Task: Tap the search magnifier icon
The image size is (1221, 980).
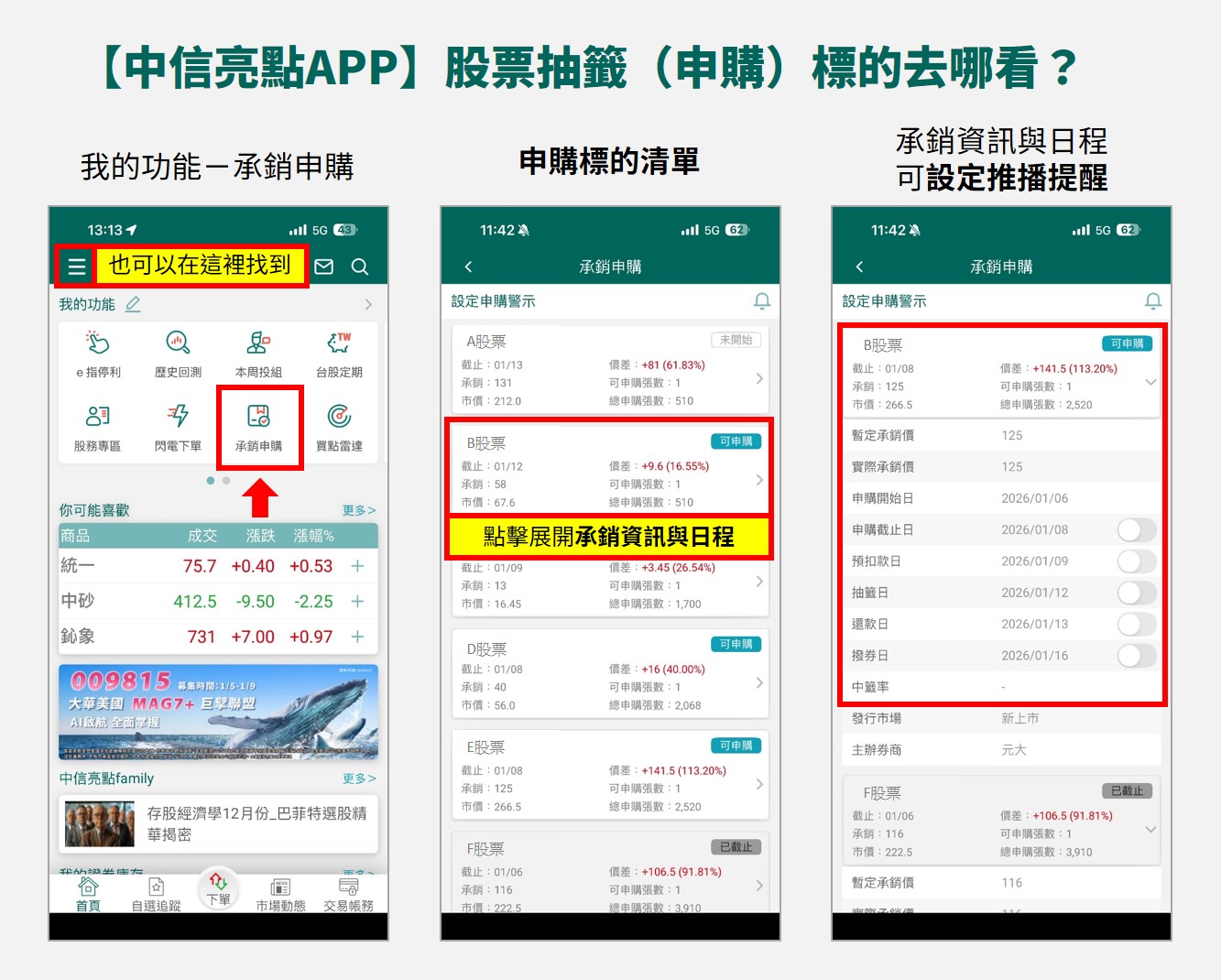Action: (x=360, y=267)
